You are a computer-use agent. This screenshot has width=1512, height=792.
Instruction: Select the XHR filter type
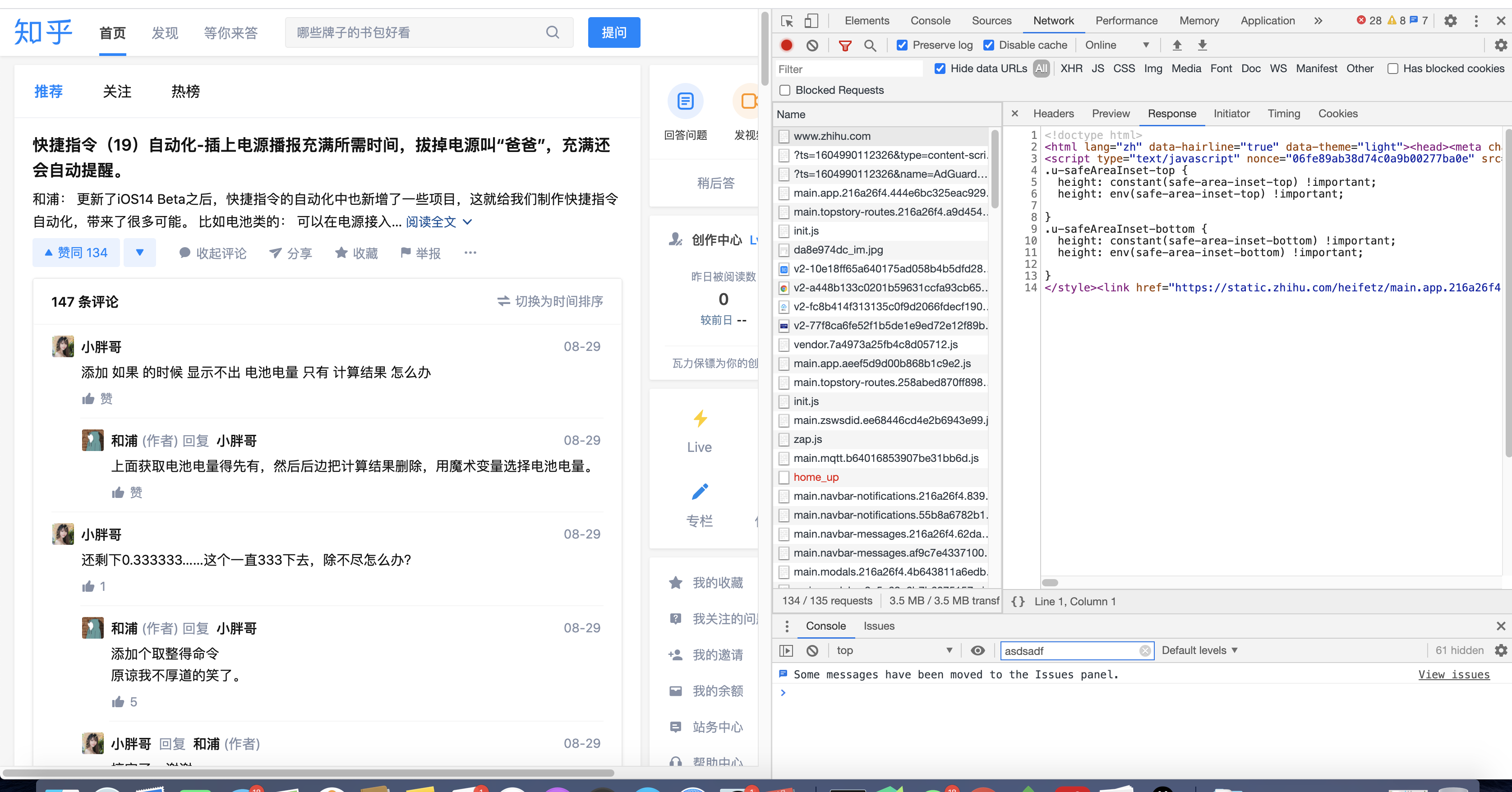[1071, 69]
